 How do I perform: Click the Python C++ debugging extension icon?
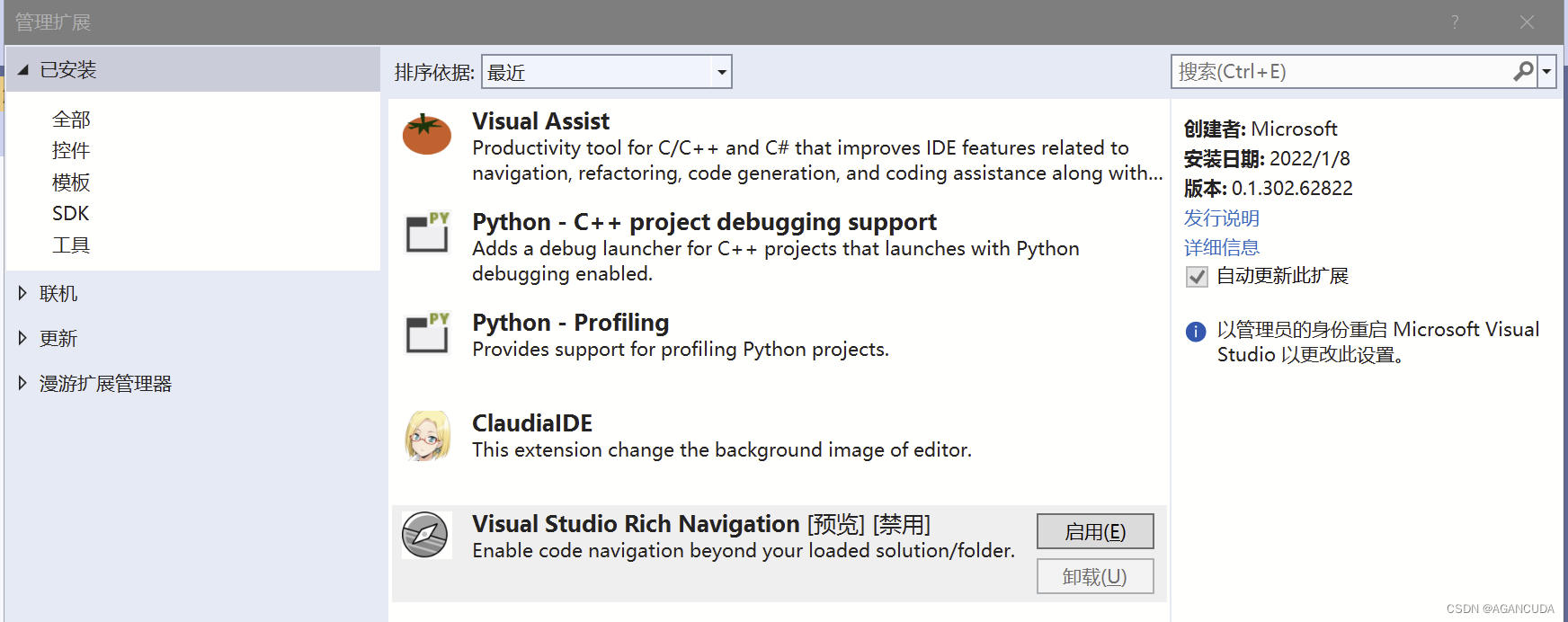427,233
